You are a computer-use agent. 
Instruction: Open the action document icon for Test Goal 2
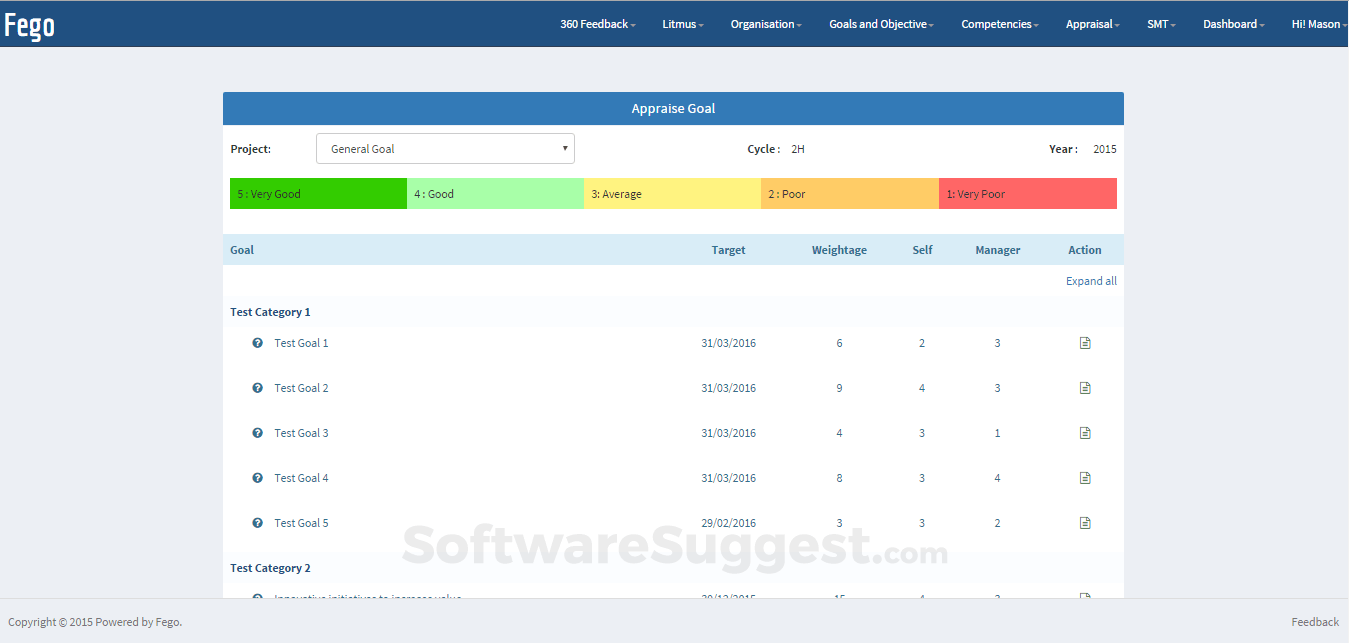tap(1085, 387)
